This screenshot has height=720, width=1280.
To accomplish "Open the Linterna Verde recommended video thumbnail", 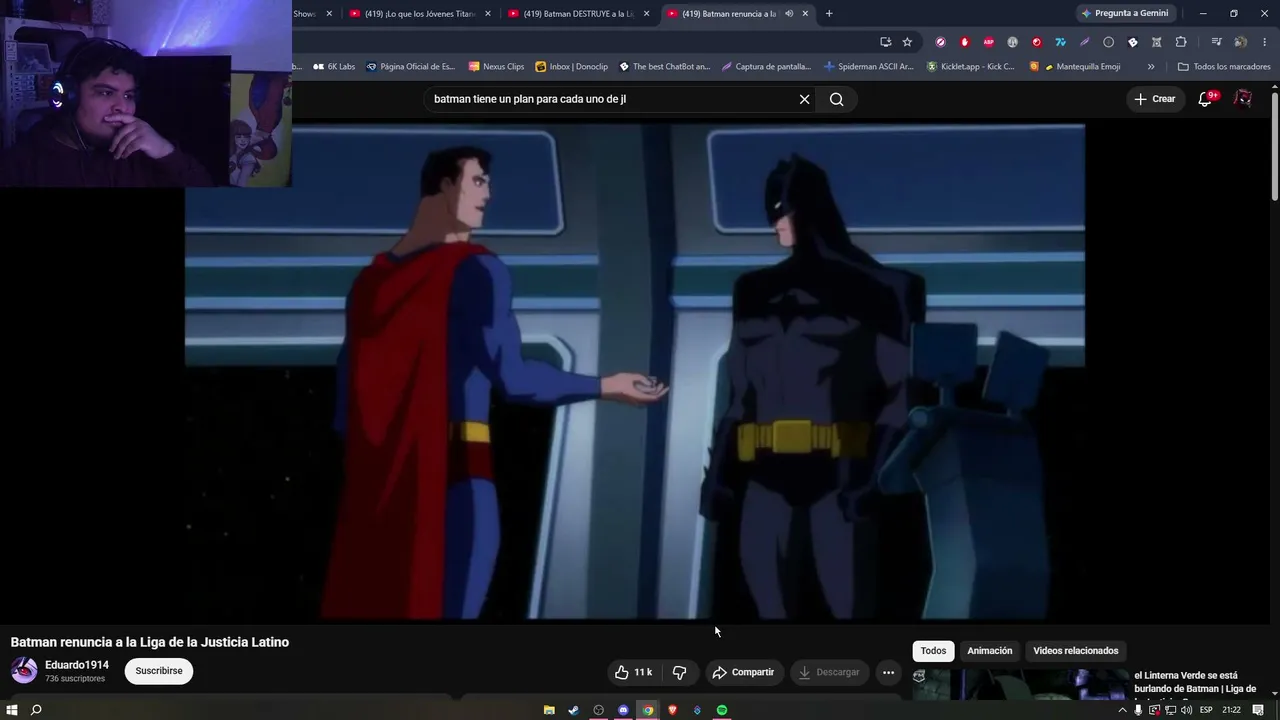I will coord(1020,684).
